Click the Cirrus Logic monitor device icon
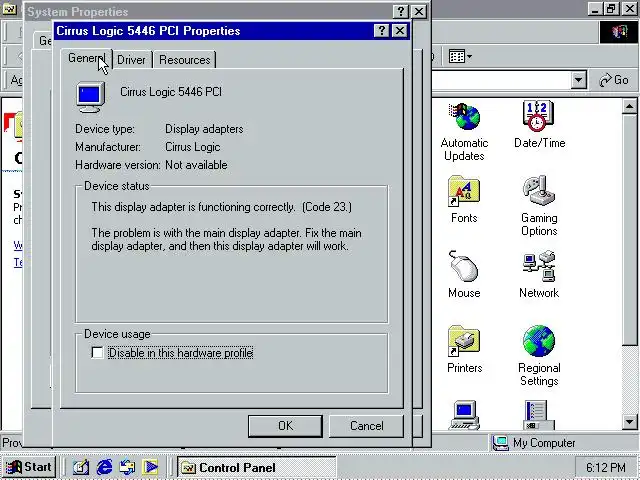The image size is (640, 480). [x=90, y=97]
